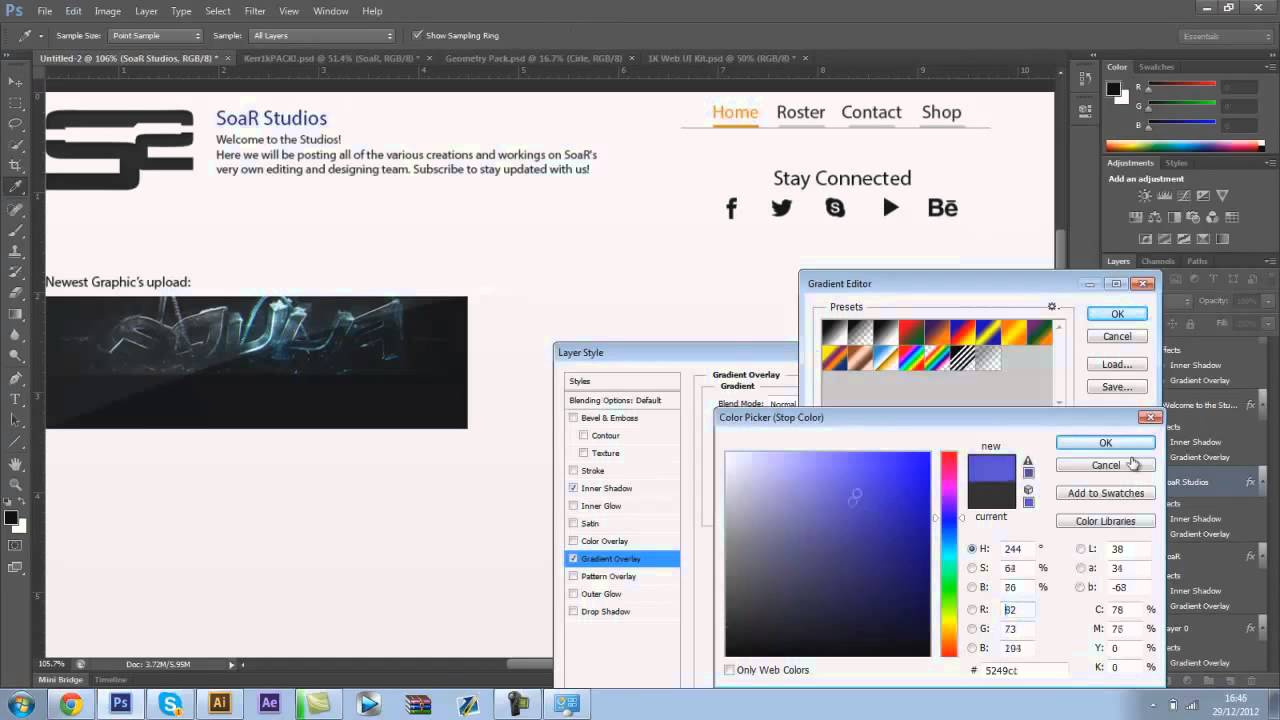Launch After Effects from the taskbar
Screen dimensions: 1280x720
tap(269, 703)
